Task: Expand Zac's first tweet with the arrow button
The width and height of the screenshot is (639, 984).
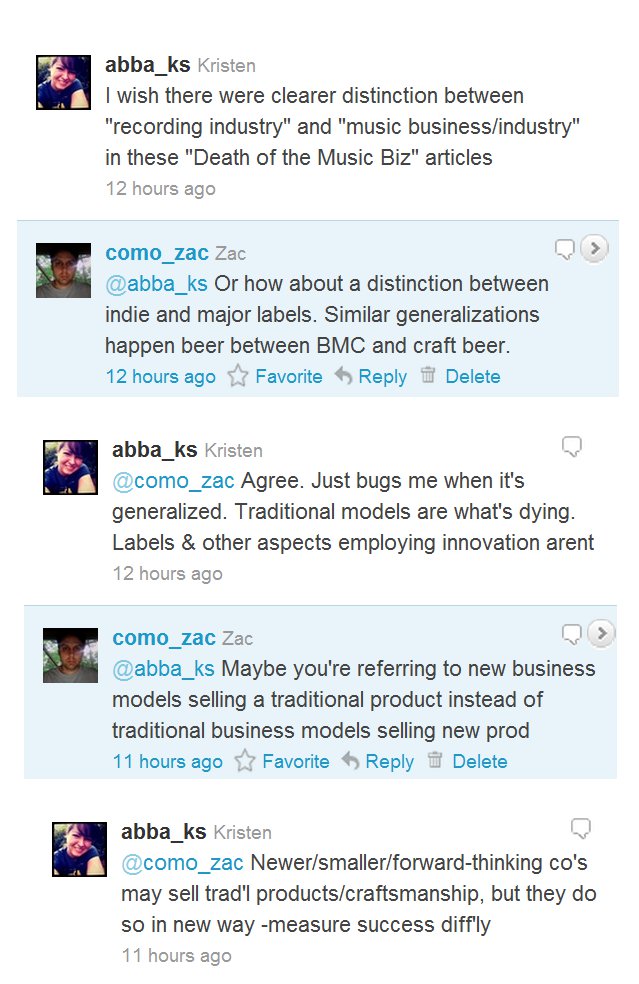Action: 594,249
